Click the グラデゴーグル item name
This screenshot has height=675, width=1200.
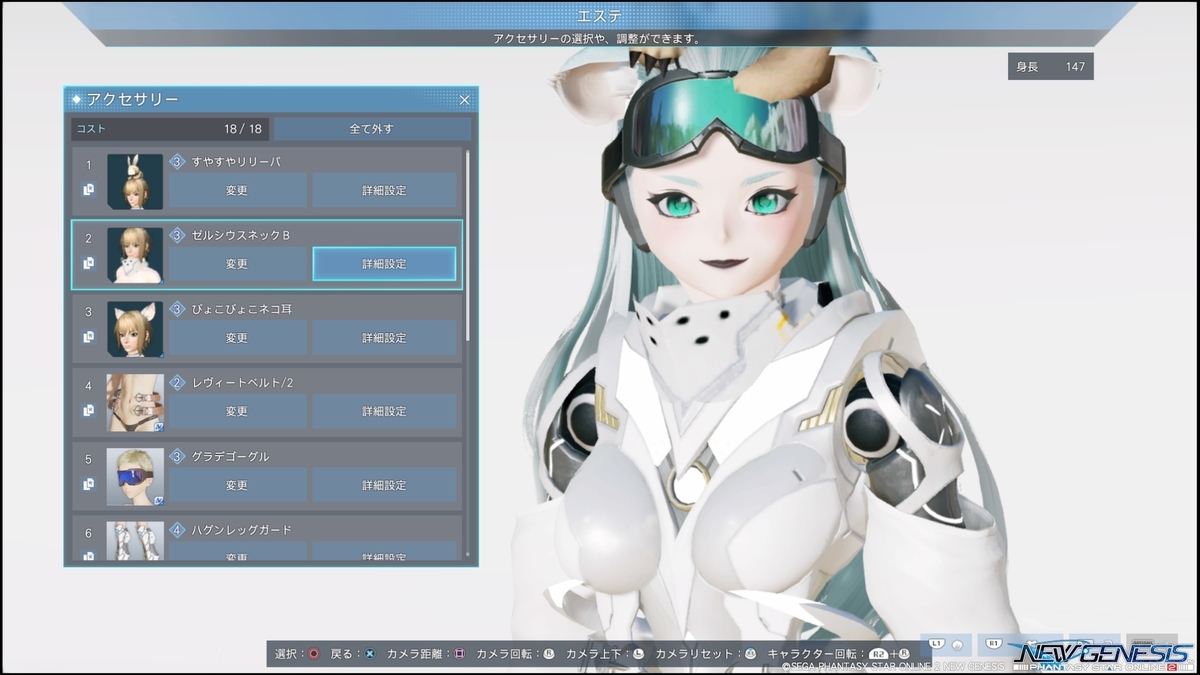coord(231,456)
